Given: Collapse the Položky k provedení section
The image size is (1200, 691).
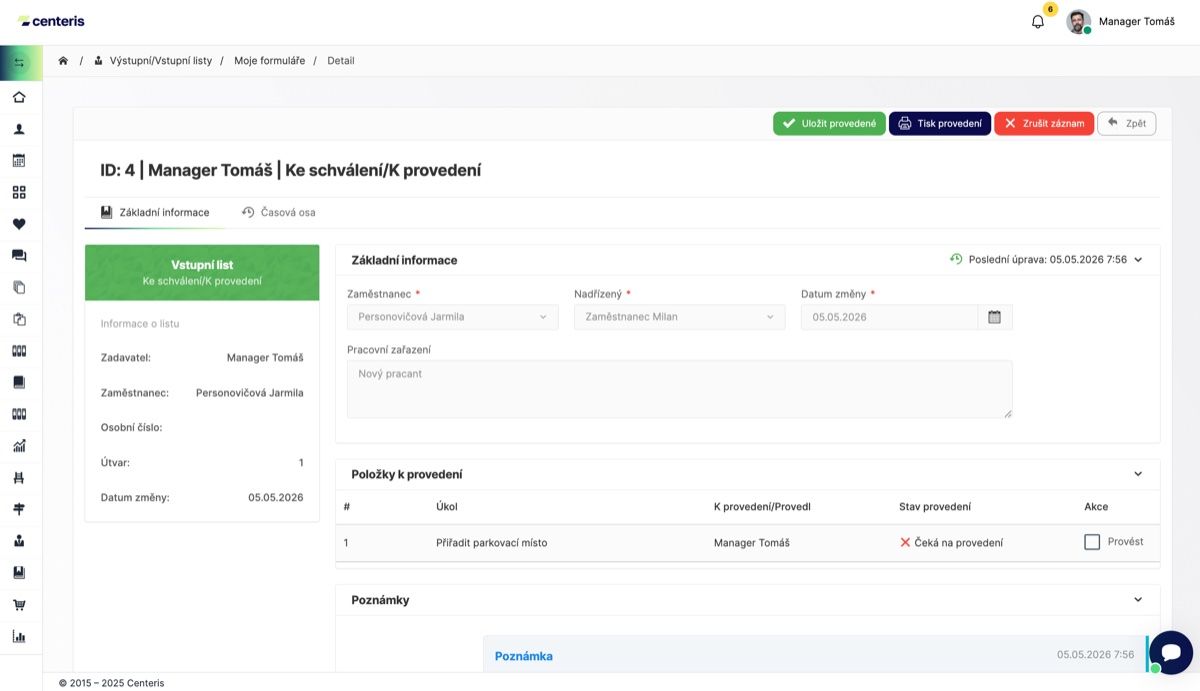Looking at the screenshot, I should (x=1138, y=474).
